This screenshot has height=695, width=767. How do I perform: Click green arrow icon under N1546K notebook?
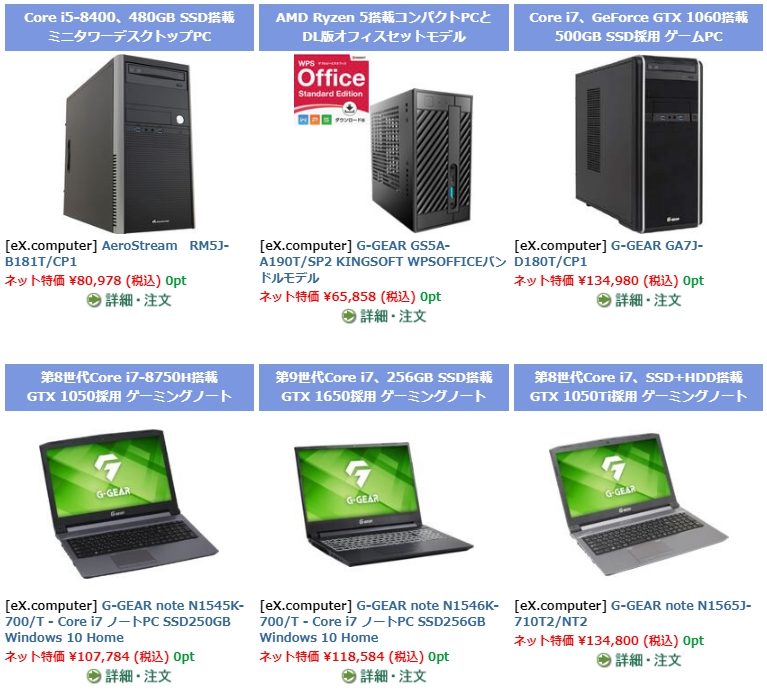349,676
